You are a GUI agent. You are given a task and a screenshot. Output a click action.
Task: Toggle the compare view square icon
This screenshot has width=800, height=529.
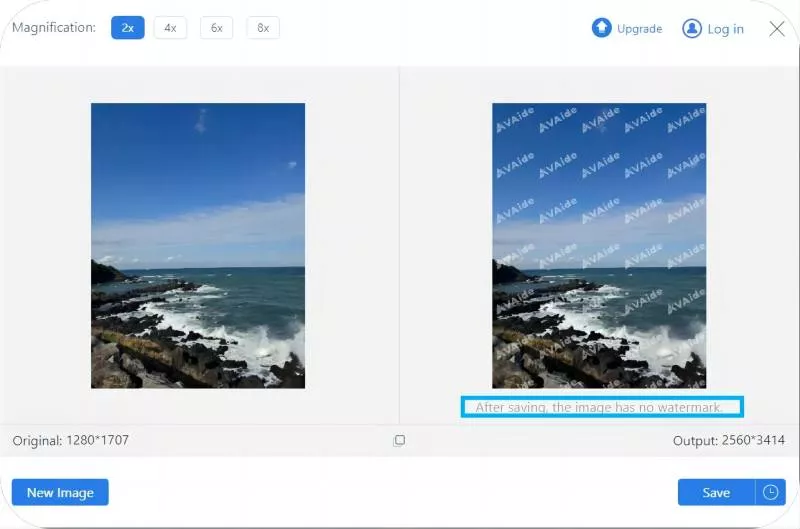(x=399, y=440)
